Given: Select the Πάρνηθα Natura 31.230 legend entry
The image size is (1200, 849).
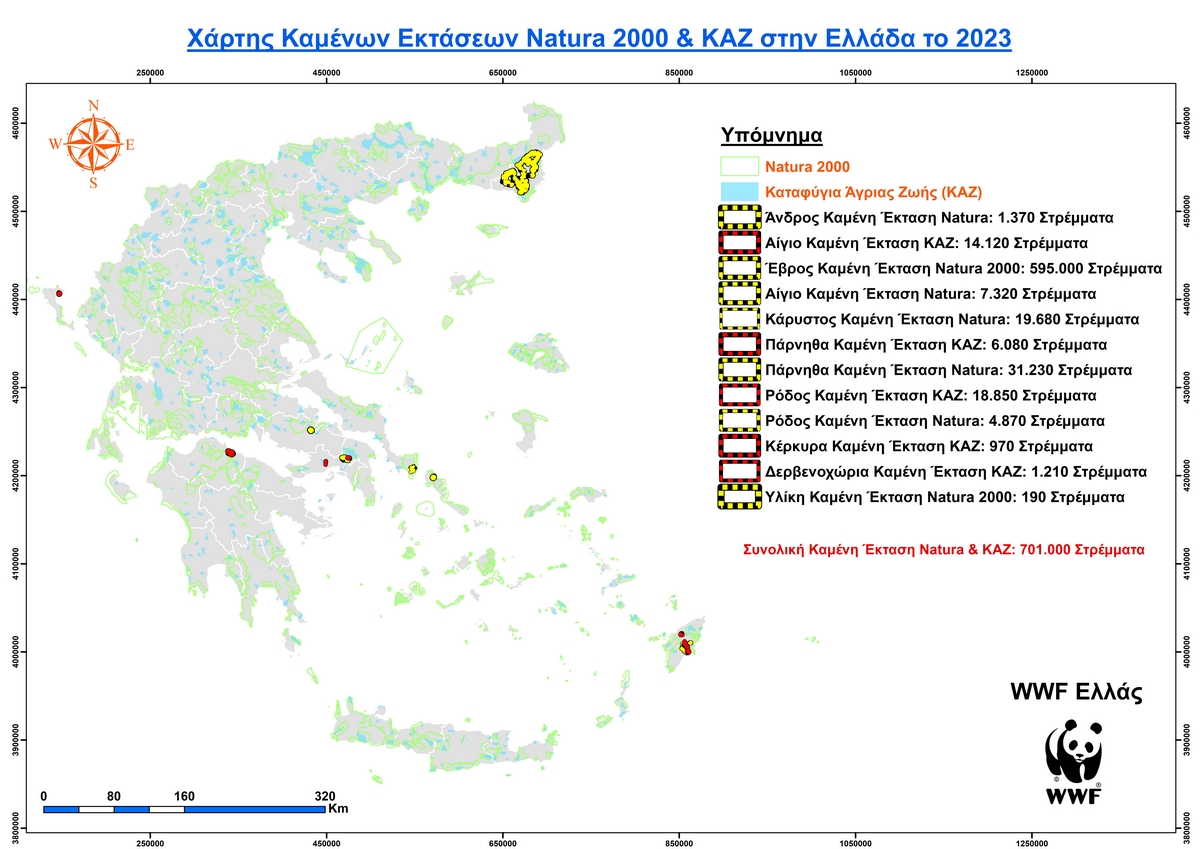Looking at the screenshot, I should point(948,370).
